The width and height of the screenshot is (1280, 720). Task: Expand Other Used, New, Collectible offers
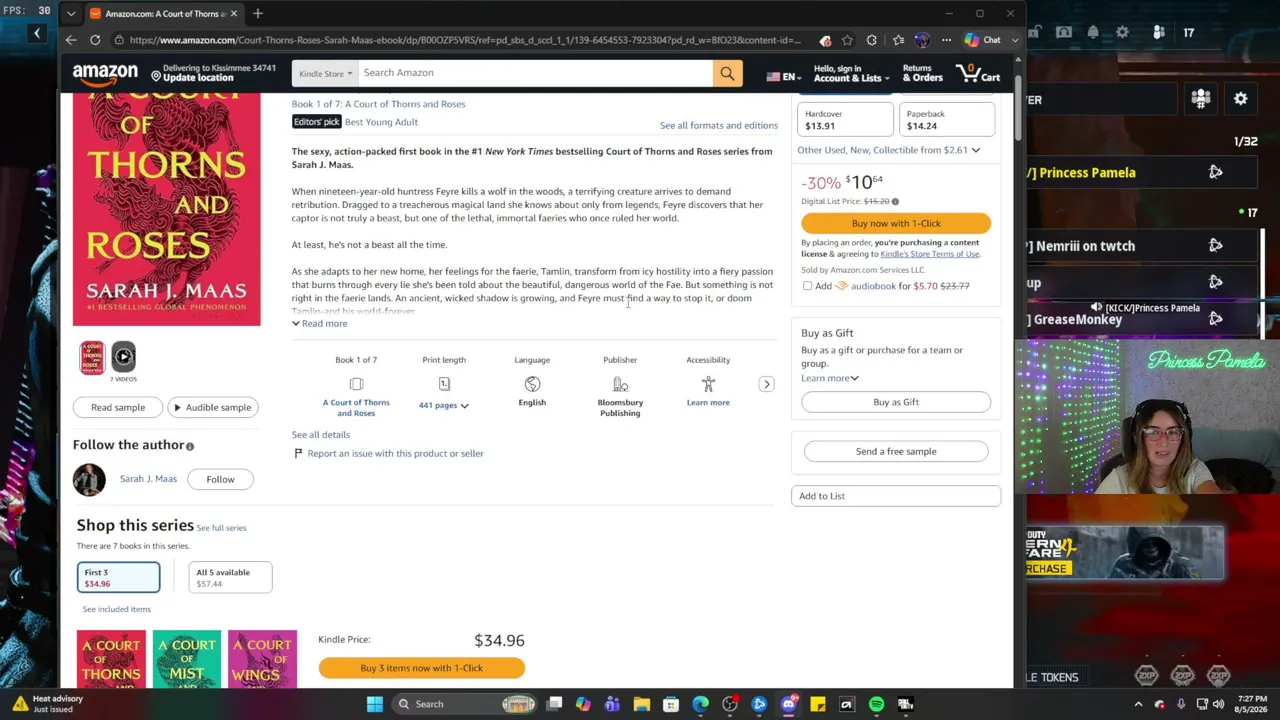[x=888, y=150]
